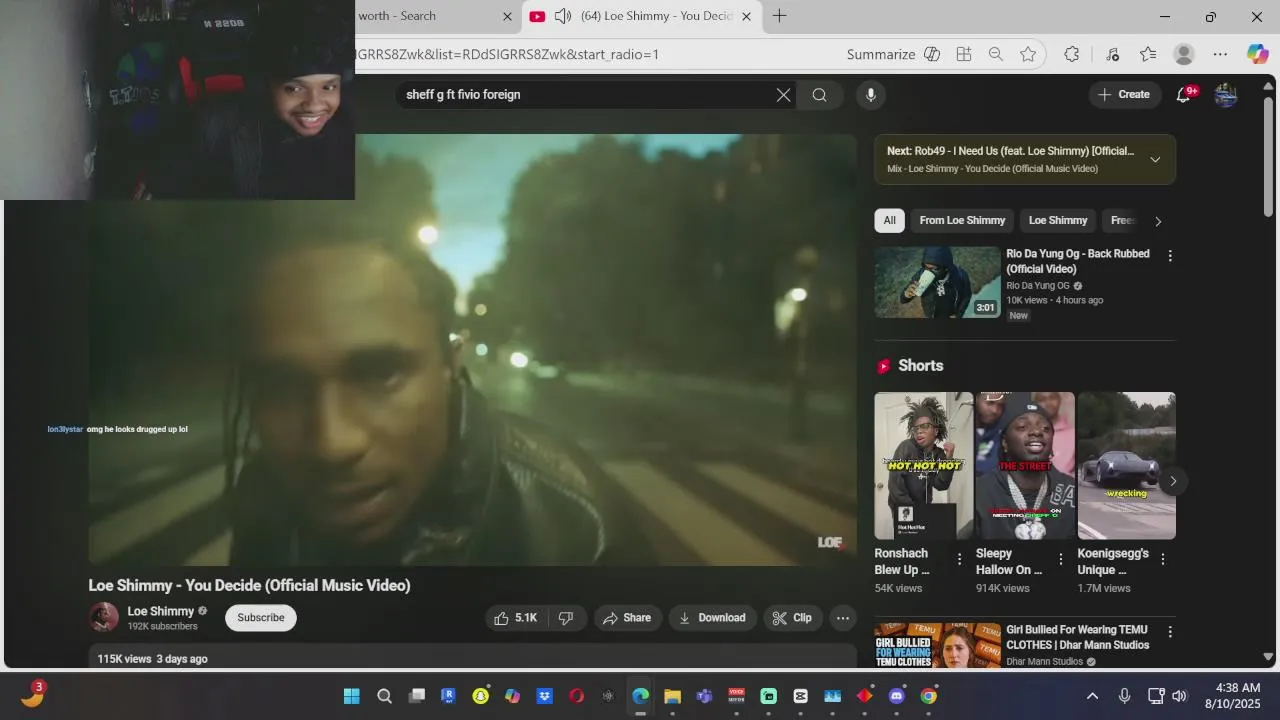Select the From Loe Shimmy filter chip

coord(962,221)
